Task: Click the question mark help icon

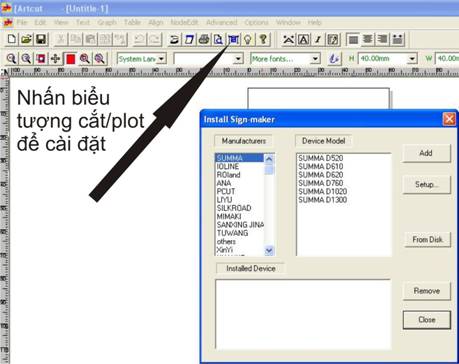Action: (263, 39)
